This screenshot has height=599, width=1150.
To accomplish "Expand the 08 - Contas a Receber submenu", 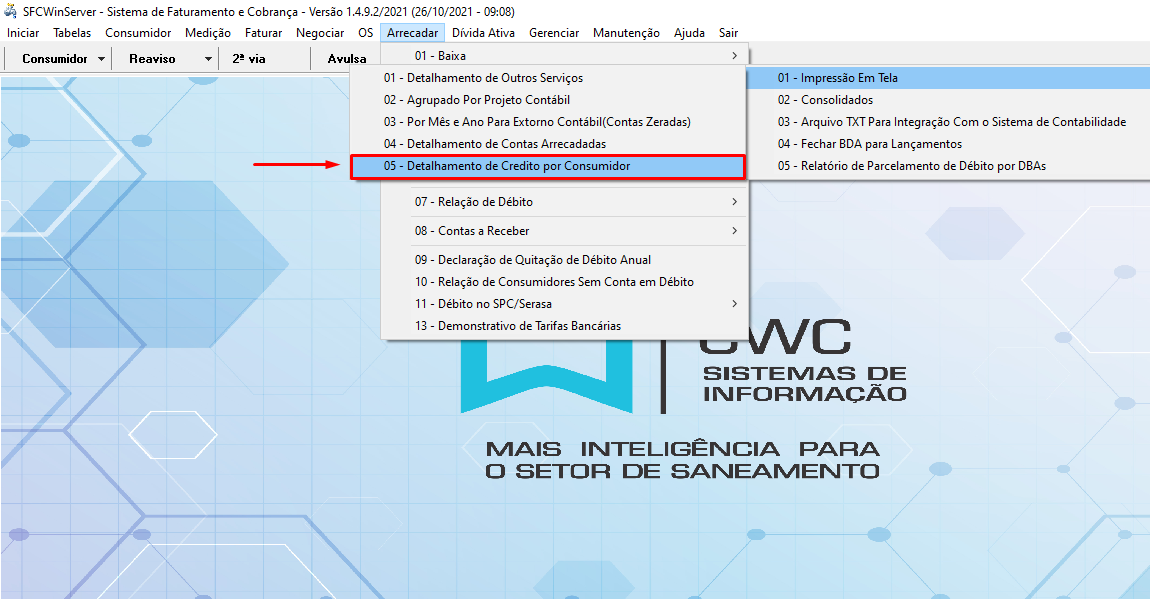I will pyautogui.click(x=735, y=231).
